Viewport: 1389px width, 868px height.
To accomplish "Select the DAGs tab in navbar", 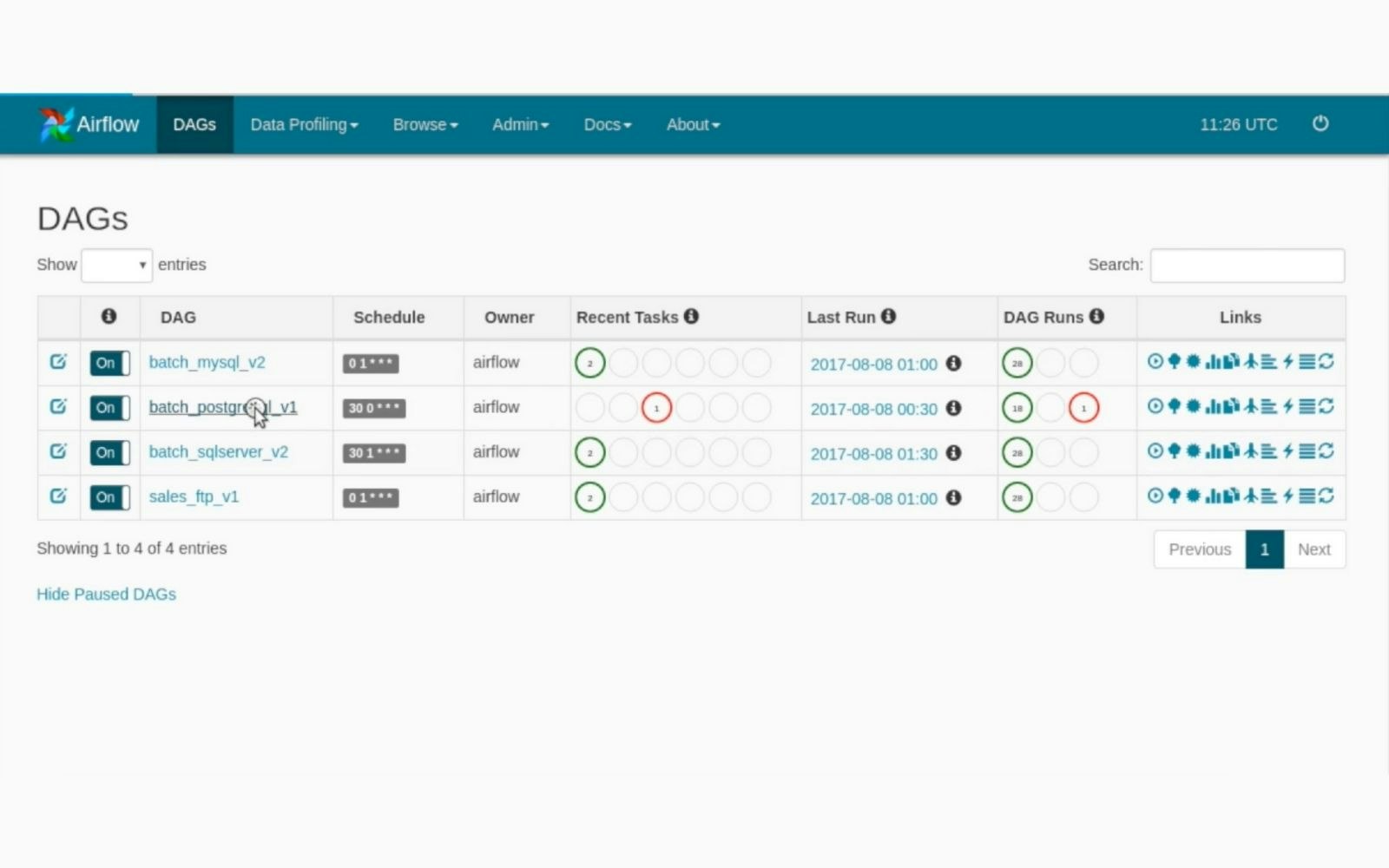I will point(194,124).
